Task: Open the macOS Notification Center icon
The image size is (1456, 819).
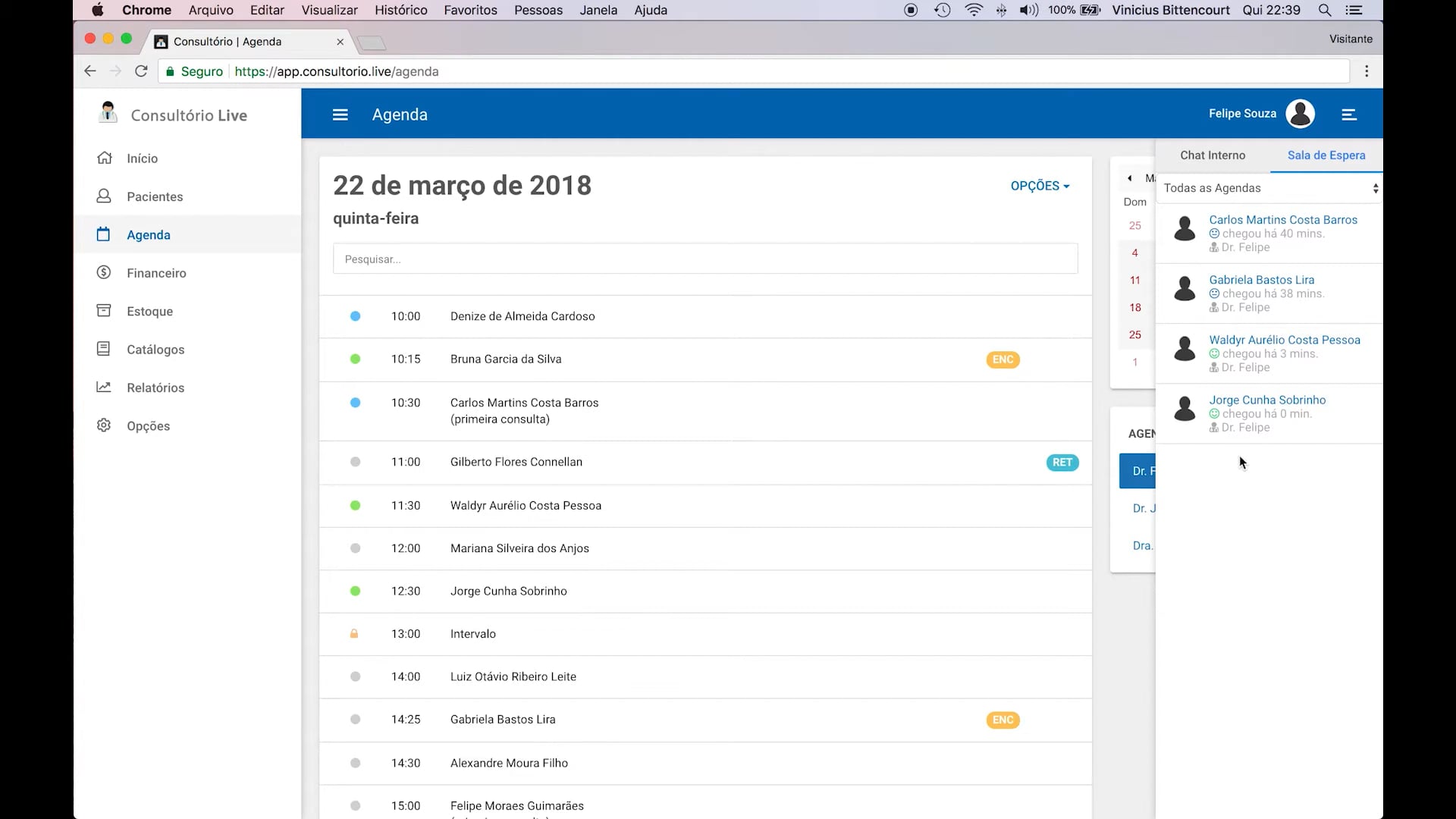Action: coord(1354,10)
